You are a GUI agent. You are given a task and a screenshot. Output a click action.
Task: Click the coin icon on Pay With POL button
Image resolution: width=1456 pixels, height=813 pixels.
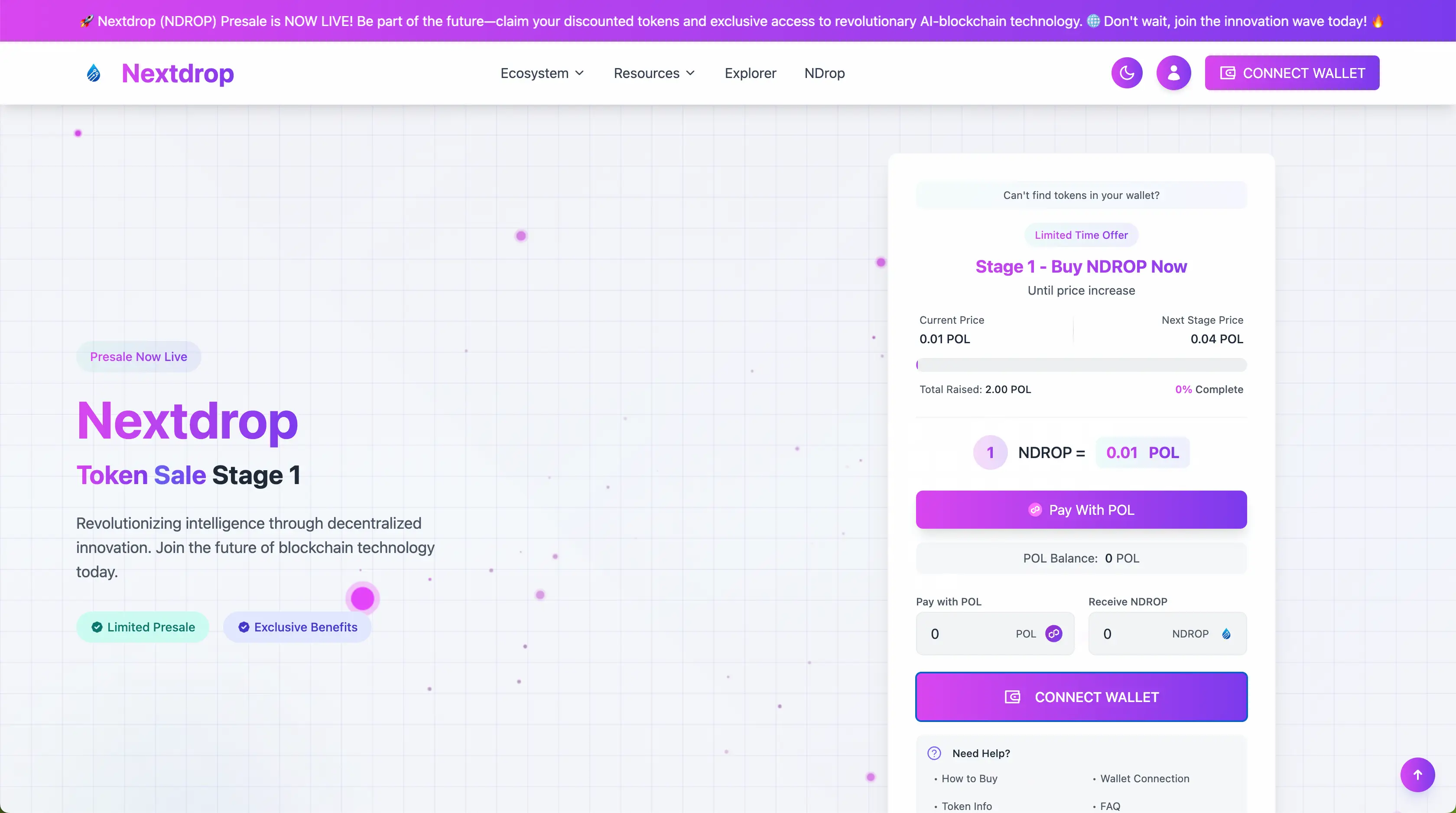click(1036, 509)
